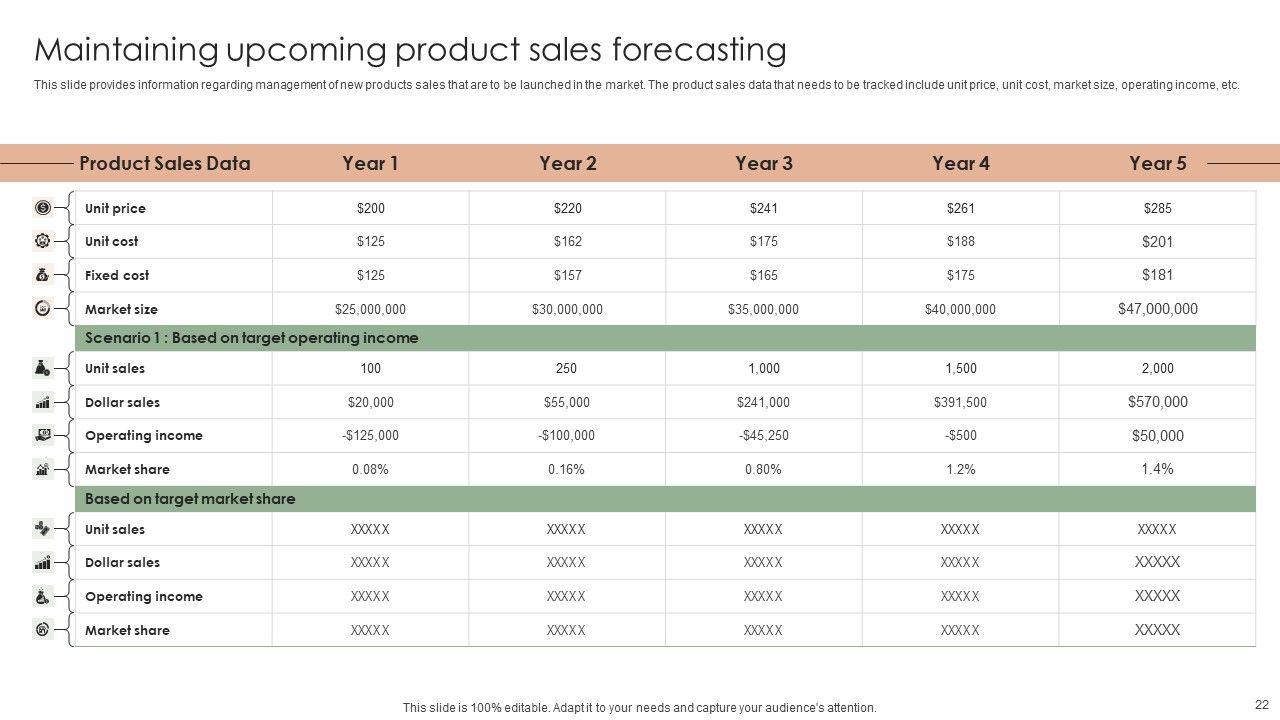Click the dollar coin icon beside Unit price
1280x720 pixels.
click(43, 208)
